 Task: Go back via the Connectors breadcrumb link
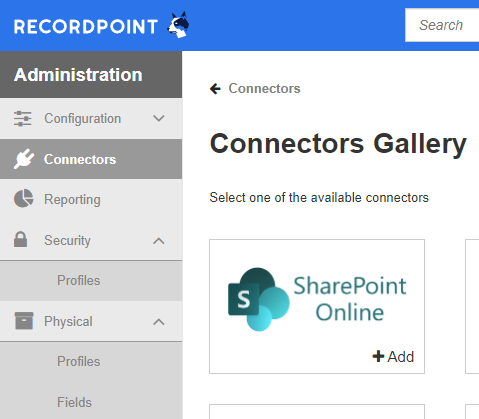(x=264, y=89)
